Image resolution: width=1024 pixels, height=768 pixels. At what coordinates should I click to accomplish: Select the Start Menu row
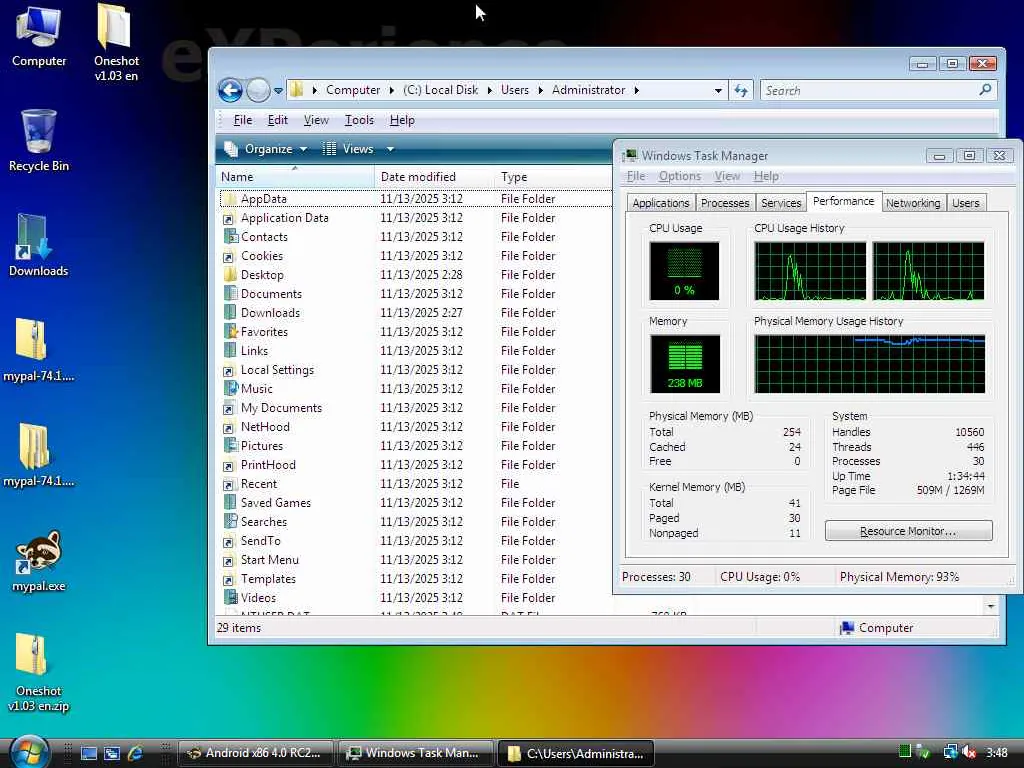415,560
